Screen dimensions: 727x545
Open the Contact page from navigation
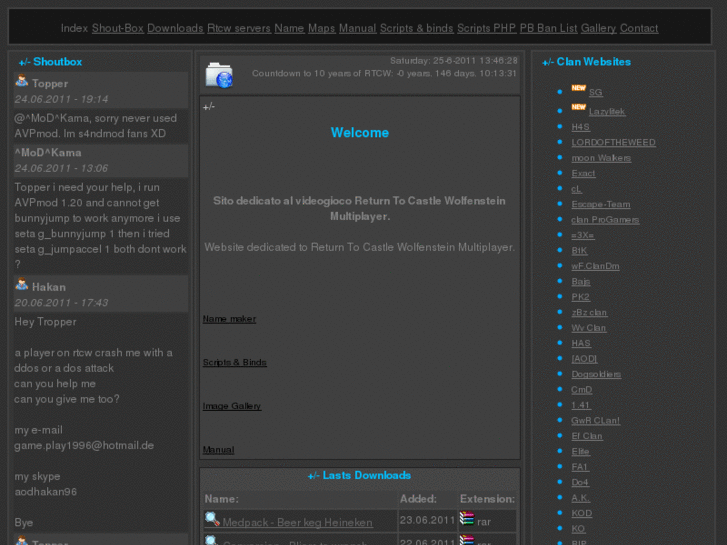tap(639, 28)
